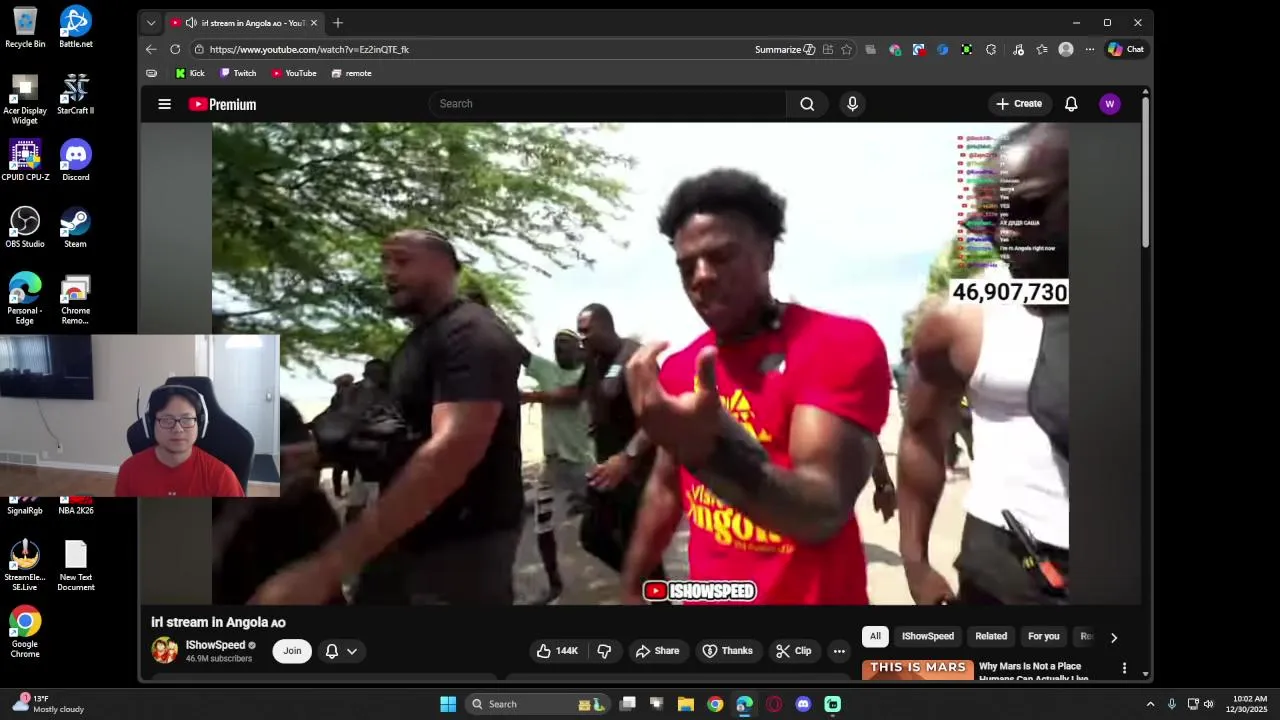1280x720 pixels.
Task: Open YouTube bookmark in favorites bar
Action: tap(294, 73)
